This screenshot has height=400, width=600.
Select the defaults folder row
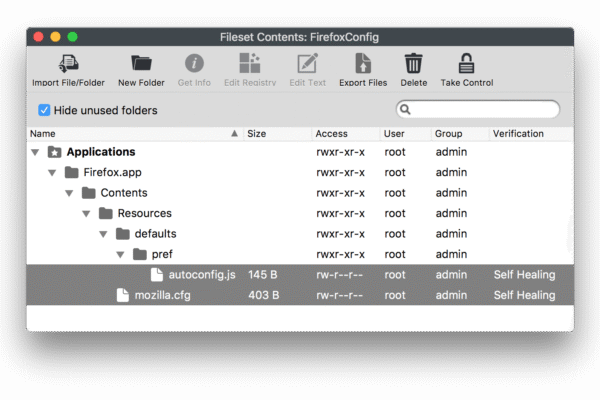click(300, 234)
